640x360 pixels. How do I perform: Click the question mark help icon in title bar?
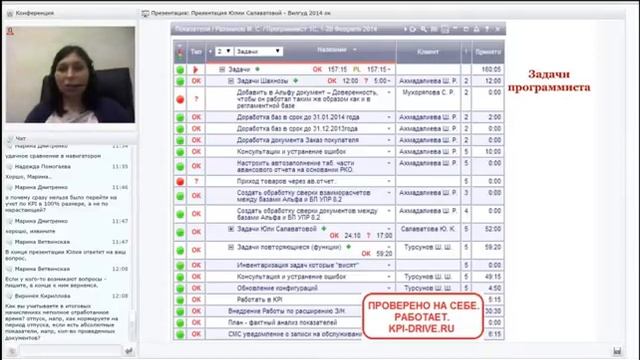tap(487, 29)
